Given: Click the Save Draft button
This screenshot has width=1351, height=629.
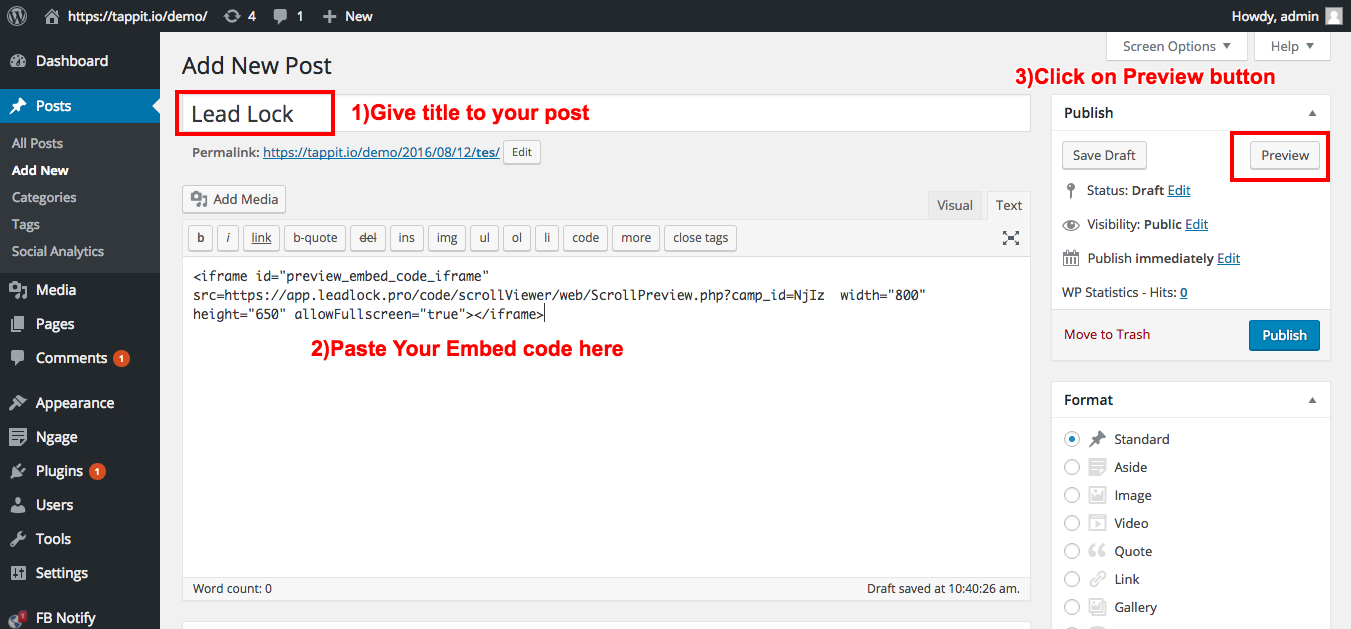Looking at the screenshot, I should tap(1104, 155).
